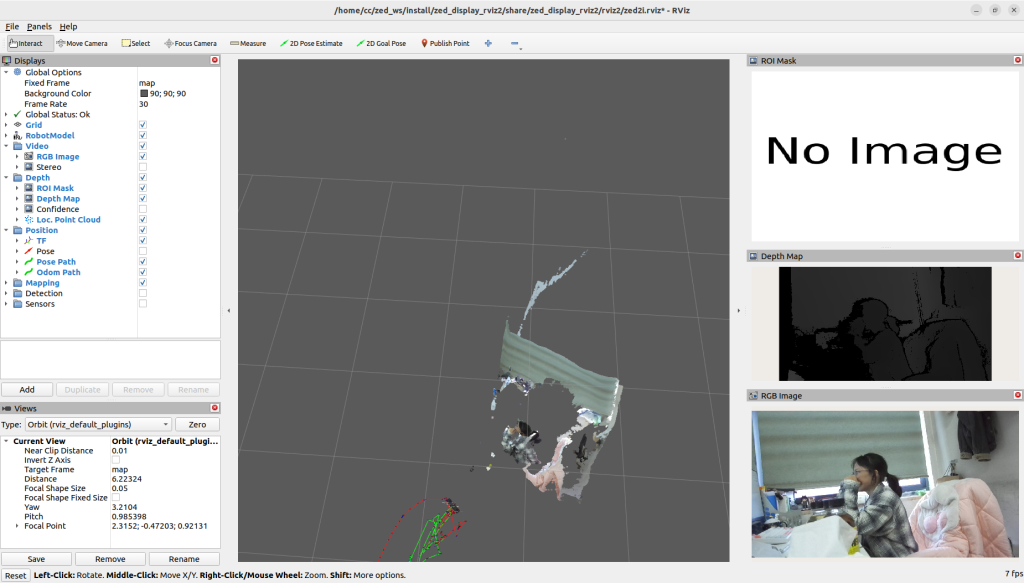Activate the Focus Camera tool

190,44
